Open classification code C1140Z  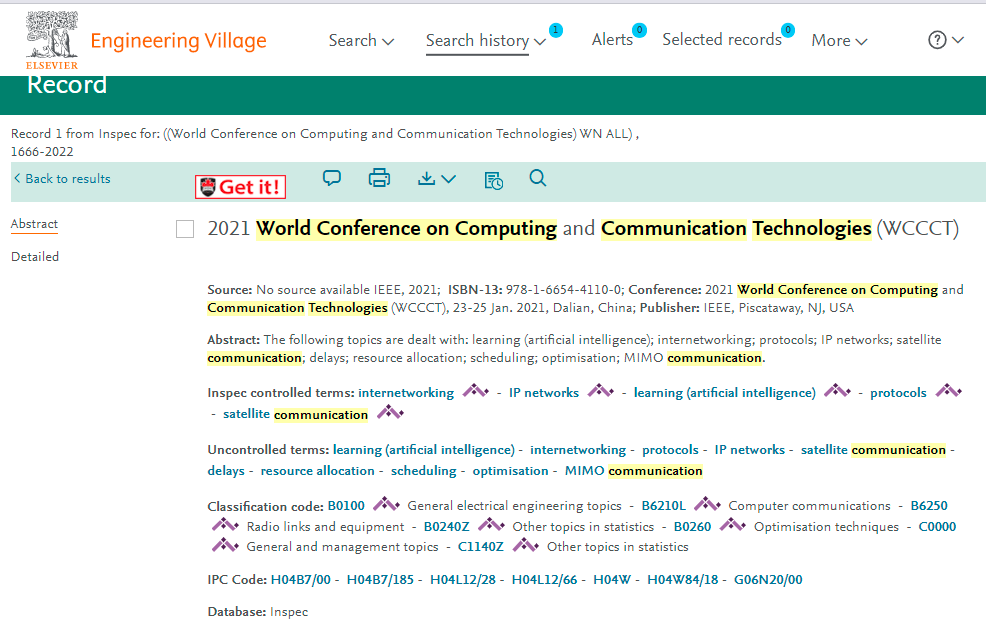point(481,547)
